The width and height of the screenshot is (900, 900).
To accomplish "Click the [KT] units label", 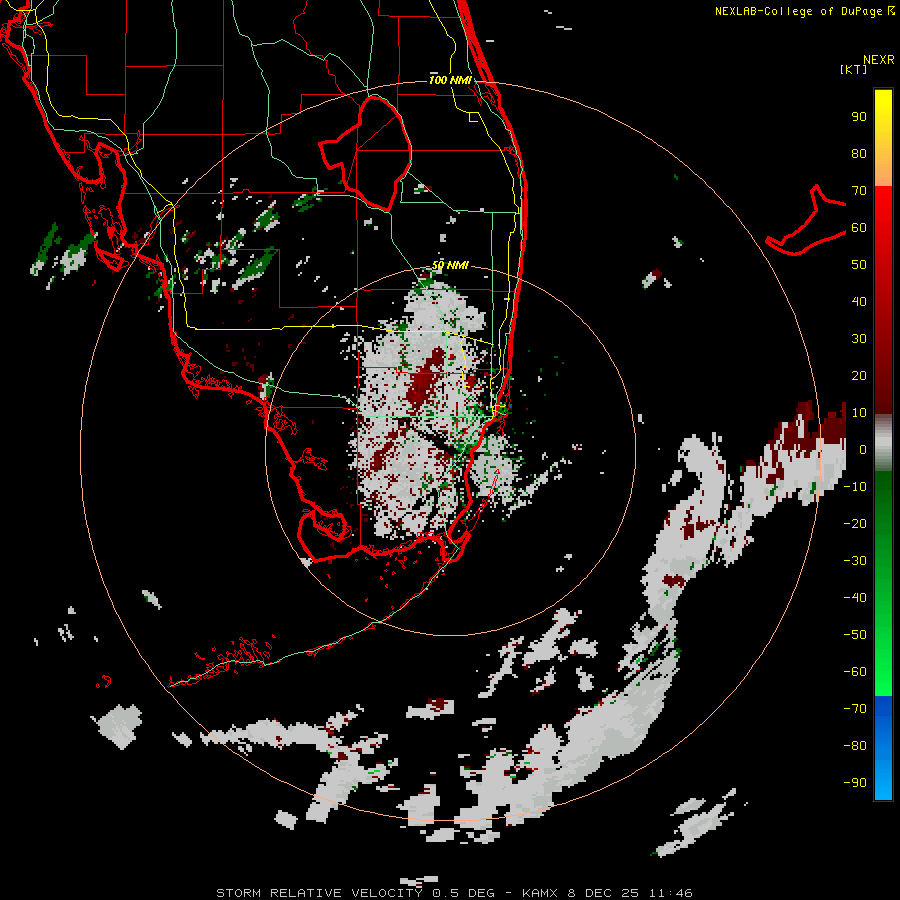I will tap(853, 69).
